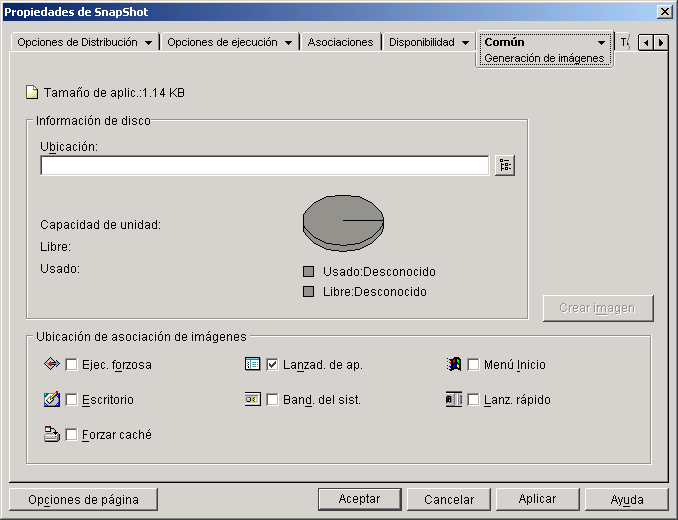The height and width of the screenshot is (520, 678).
Task: Click the Capacidad de unidad label
Action: click(x=100, y=225)
